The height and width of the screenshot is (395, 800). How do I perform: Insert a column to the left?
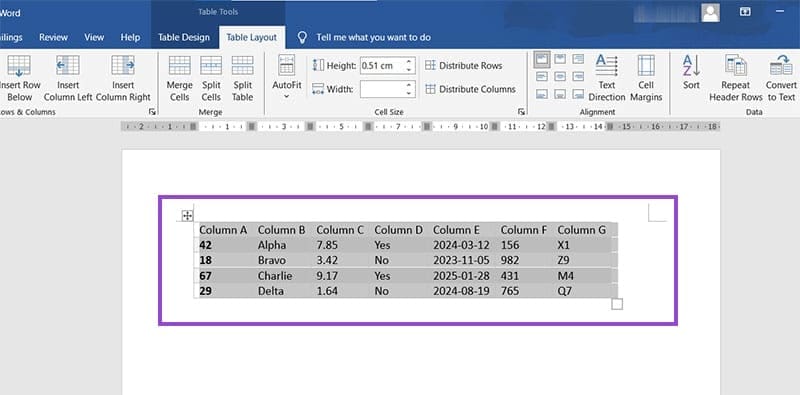[x=68, y=79]
